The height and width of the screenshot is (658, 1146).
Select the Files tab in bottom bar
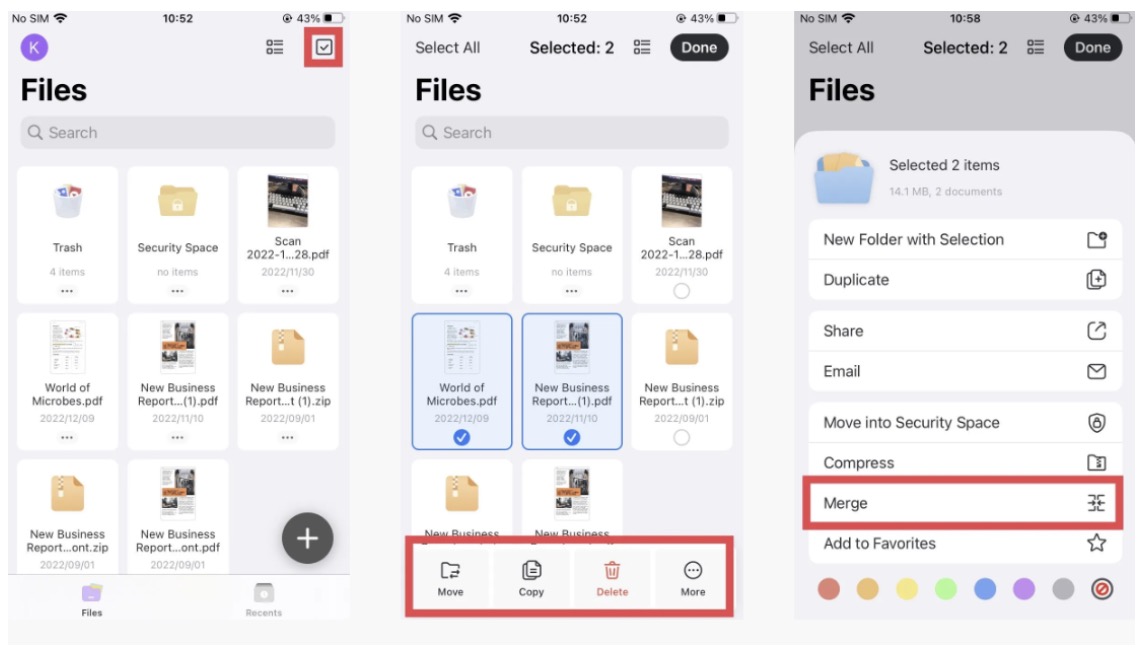[x=92, y=598]
